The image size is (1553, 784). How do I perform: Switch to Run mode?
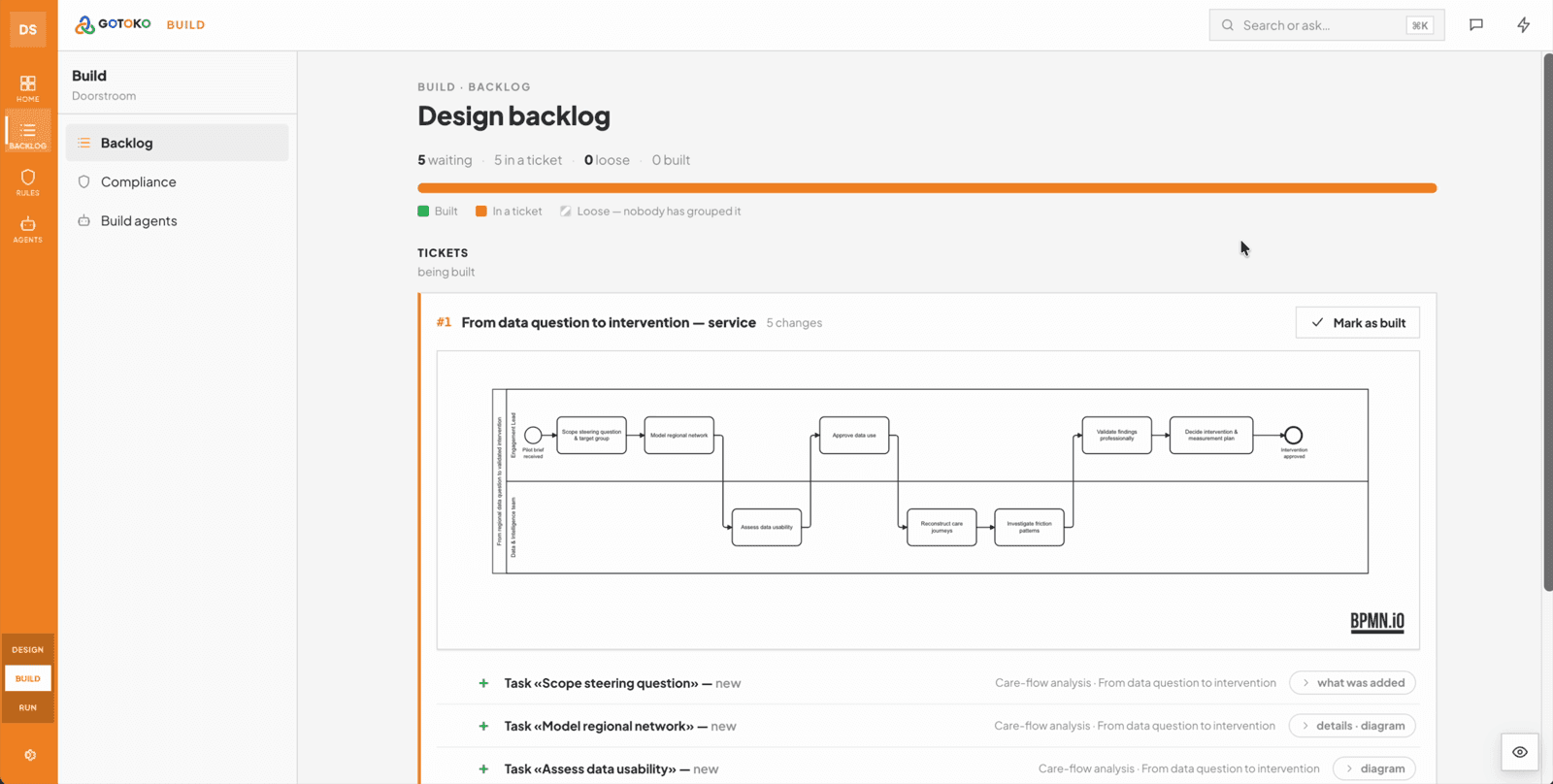click(x=28, y=707)
